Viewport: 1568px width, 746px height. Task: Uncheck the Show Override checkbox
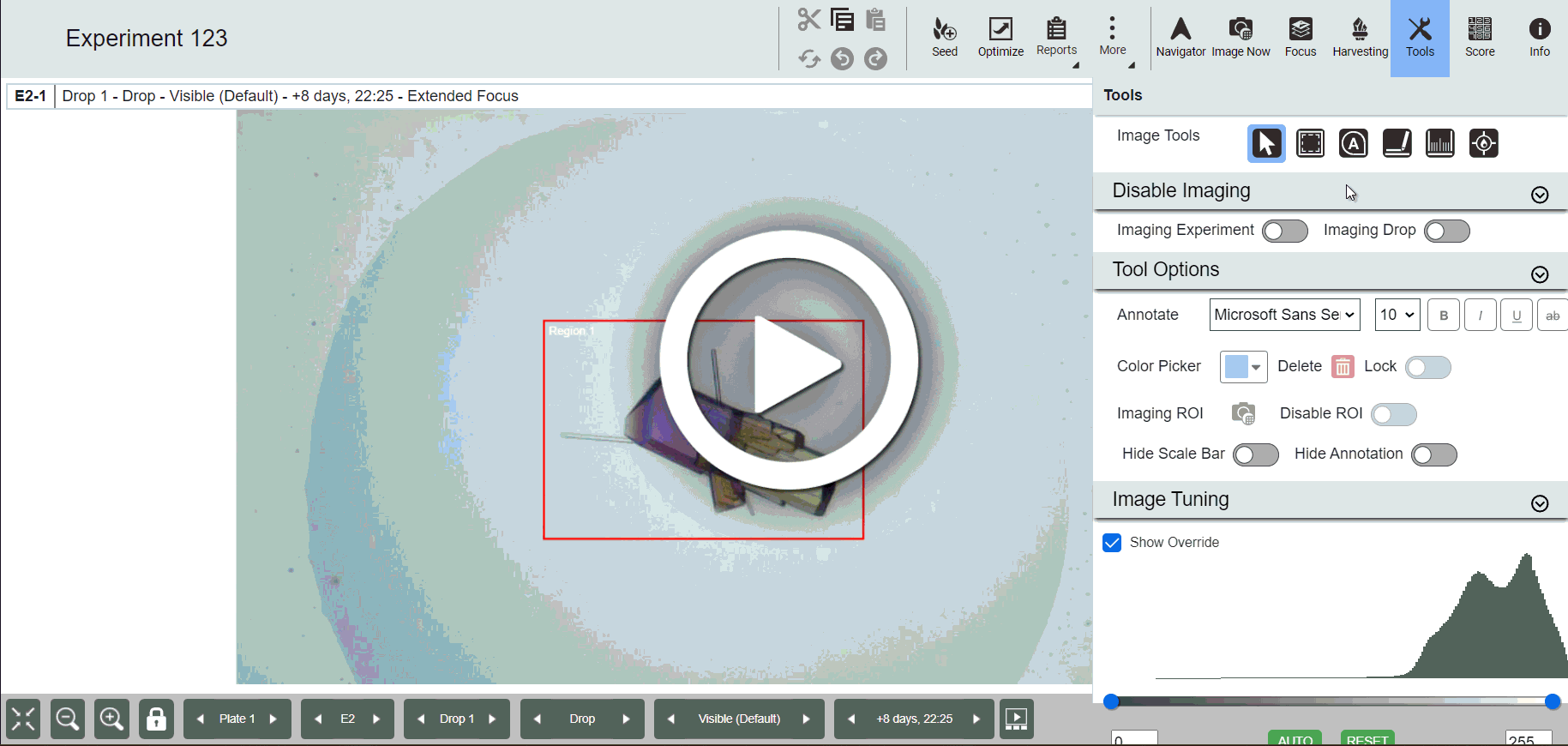1112,543
